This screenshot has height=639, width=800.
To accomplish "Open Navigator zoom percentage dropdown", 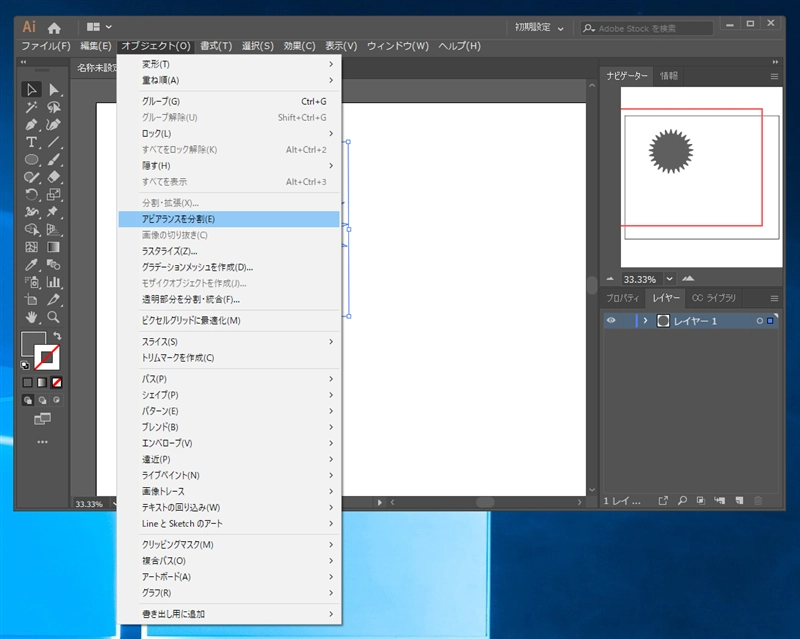I will tap(669, 279).
